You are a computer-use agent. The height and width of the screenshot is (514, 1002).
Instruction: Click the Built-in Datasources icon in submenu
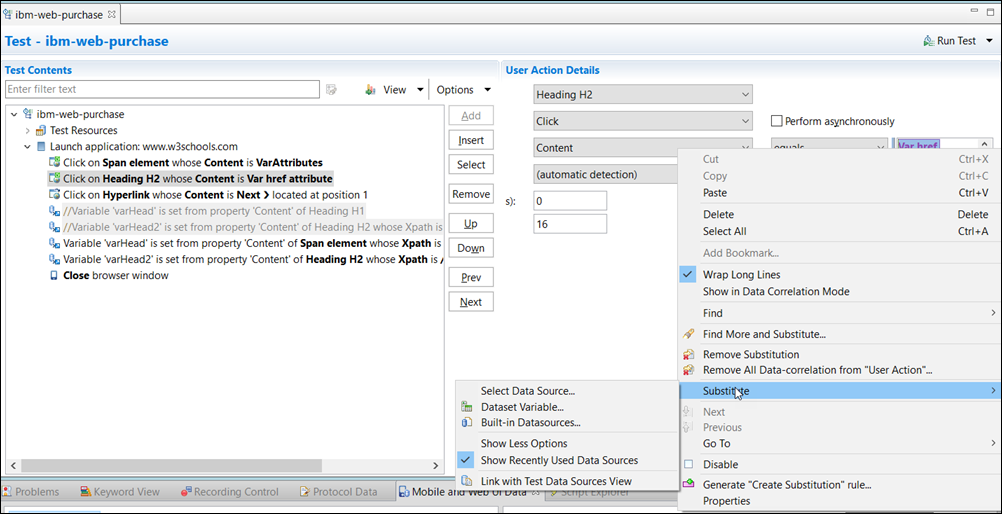(x=467, y=422)
